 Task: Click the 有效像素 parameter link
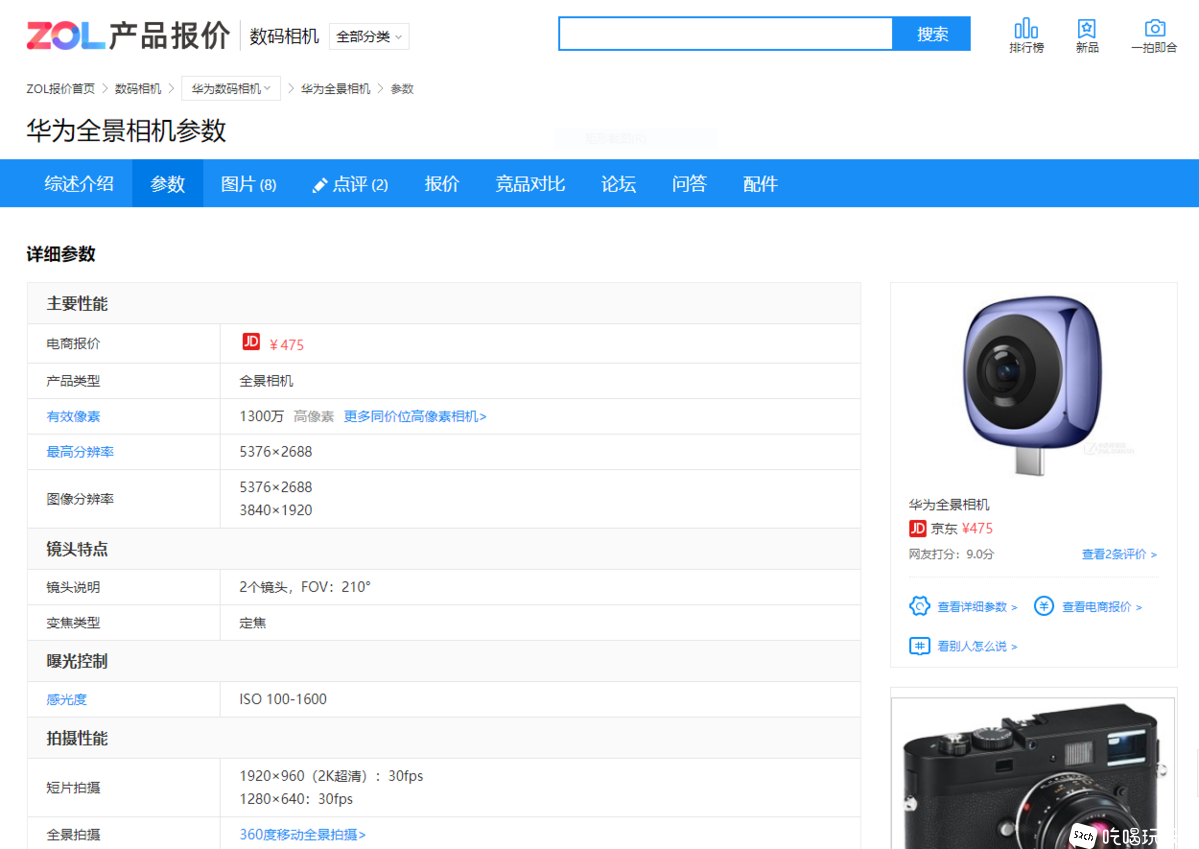(x=73, y=417)
